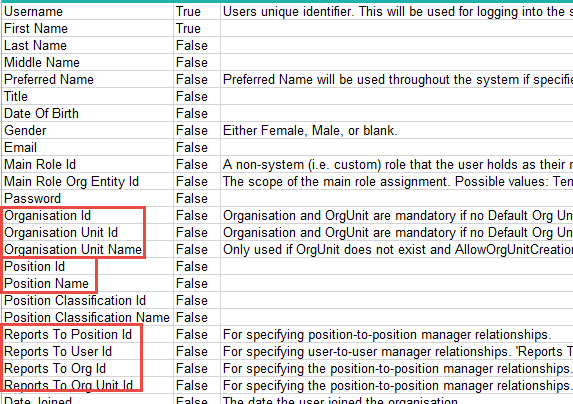Select the Main Role Org Entity Id cell

(x=88, y=181)
